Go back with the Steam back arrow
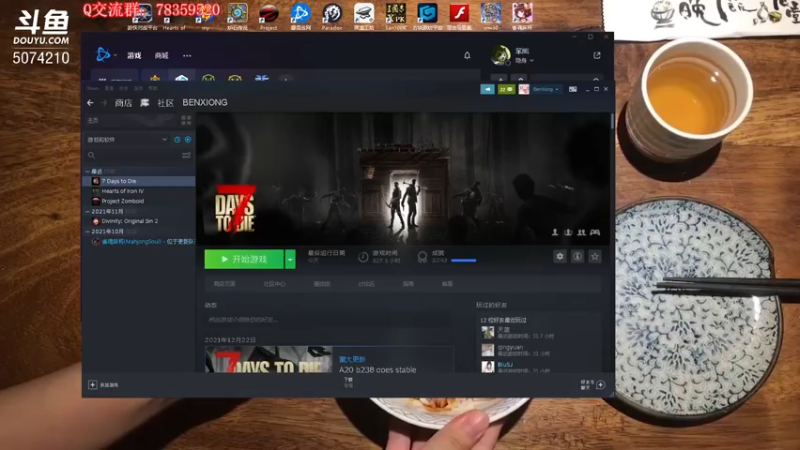Image resolution: width=800 pixels, height=450 pixels. 90,103
